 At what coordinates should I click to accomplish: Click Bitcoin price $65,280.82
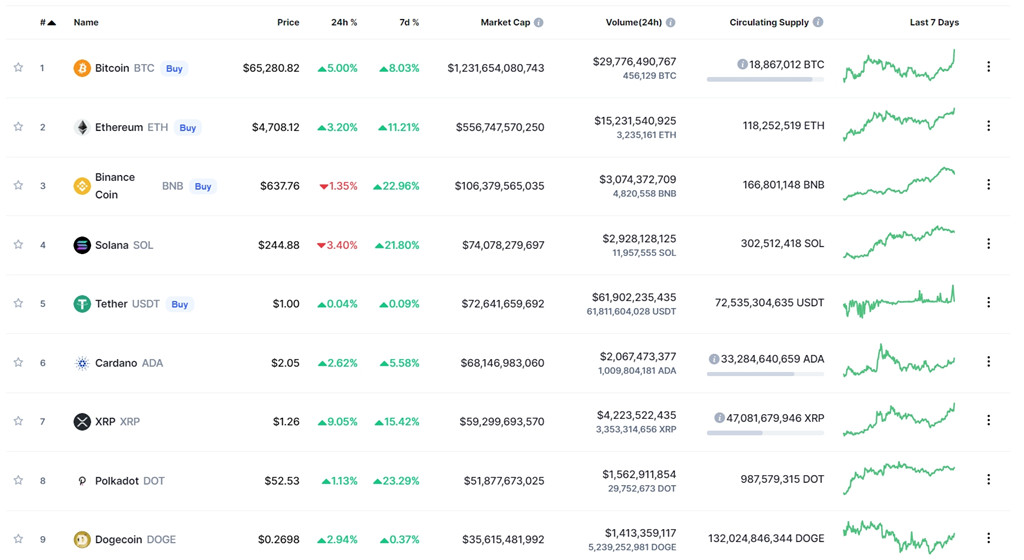tap(271, 68)
